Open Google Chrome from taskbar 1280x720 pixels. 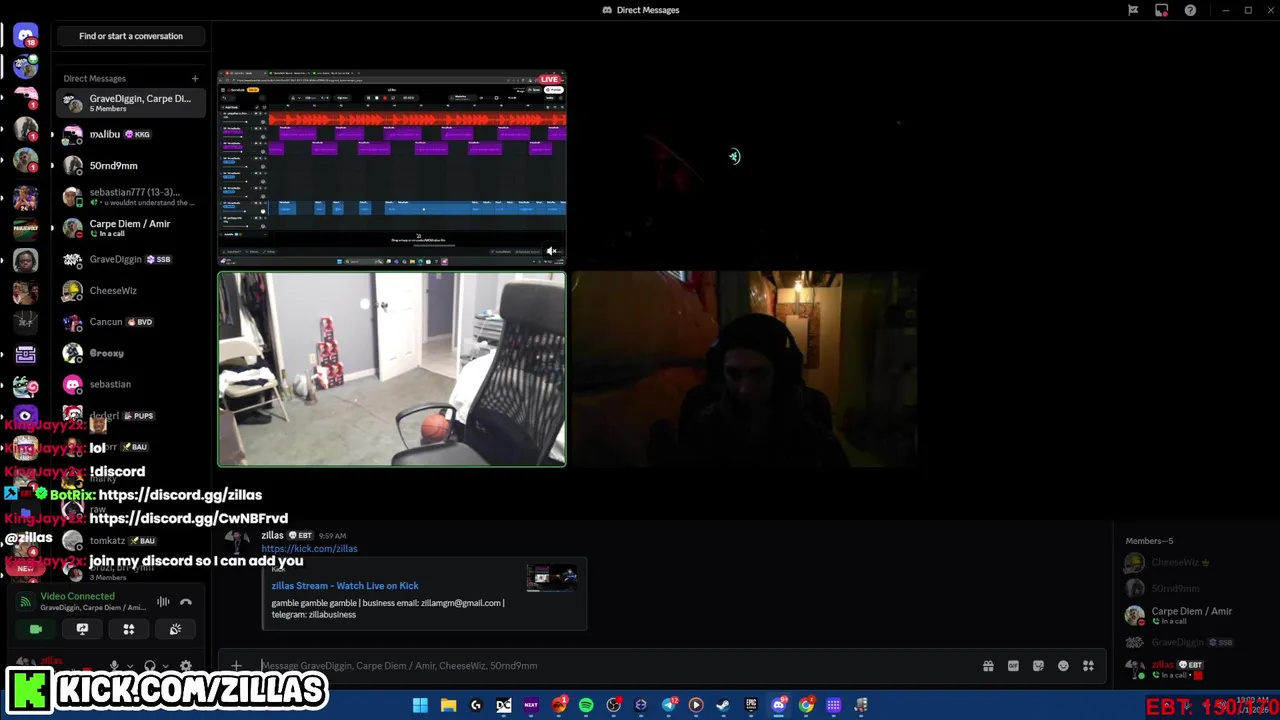[x=806, y=705]
